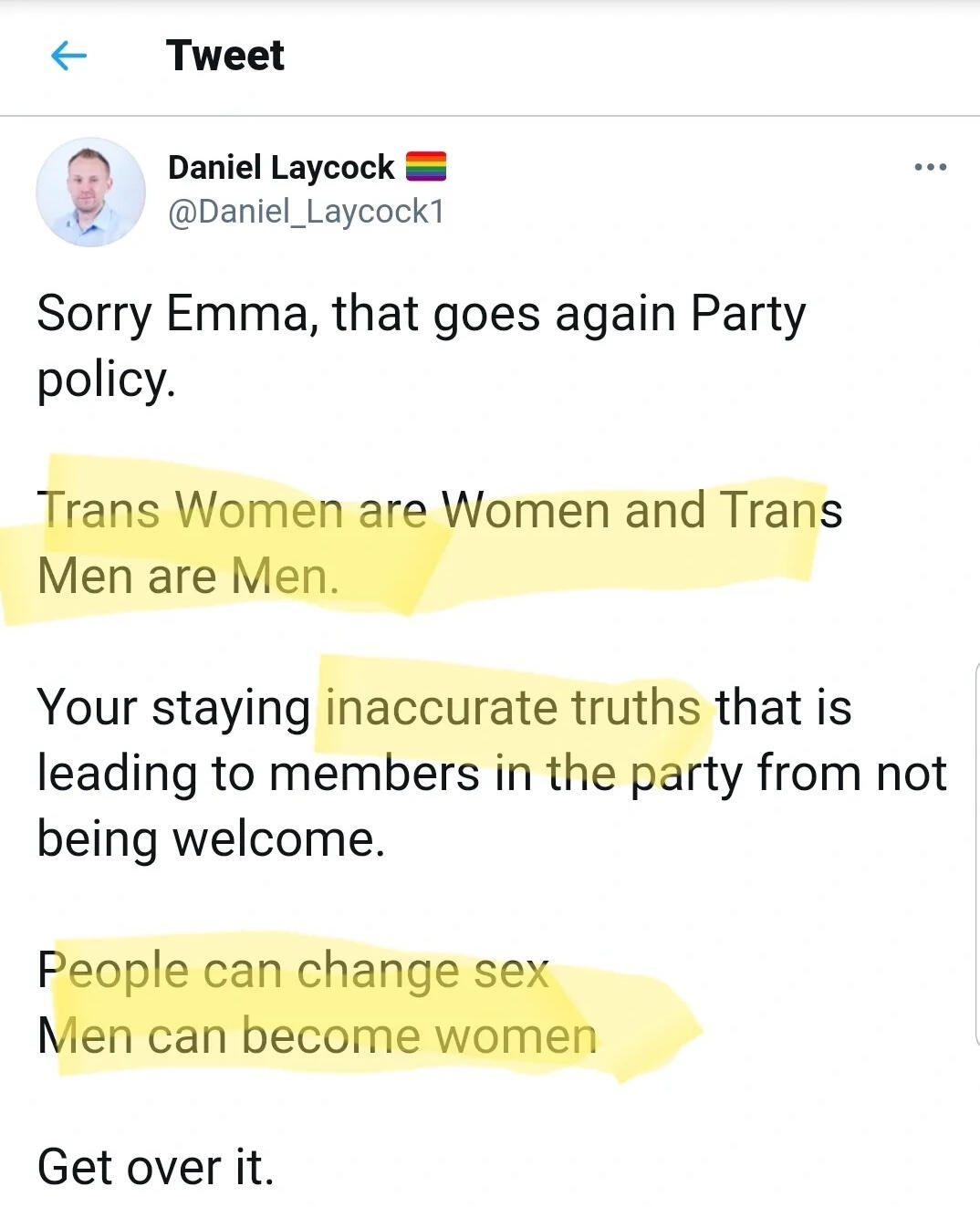Tap the 'Get over it.' closing line
Viewport: 980px width, 1207px height.
[x=155, y=1168]
